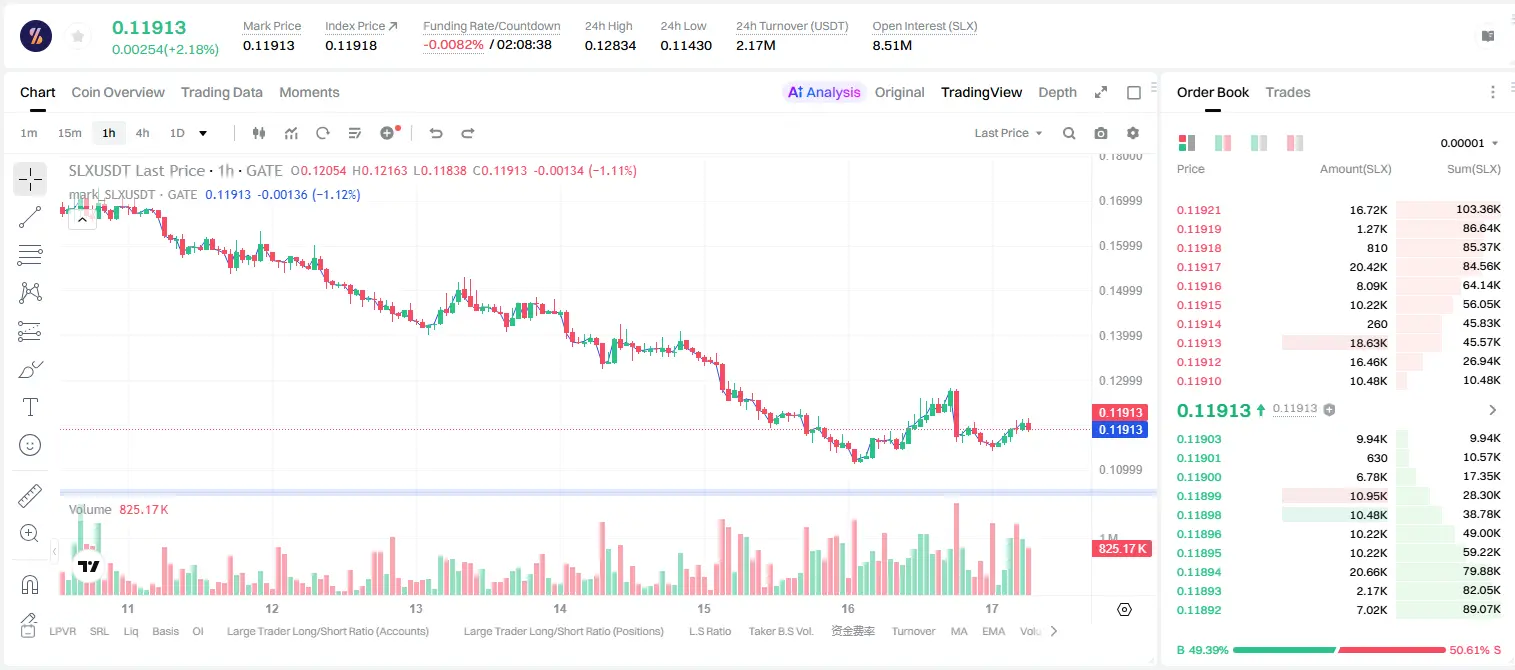This screenshot has width=1515, height=670.
Task: Expand the timeframe dropdown arrow next to 1D
Action: click(x=203, y=133)
